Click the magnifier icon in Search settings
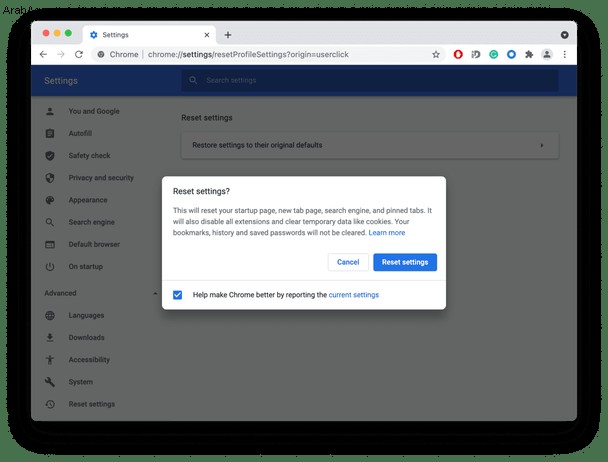The image size is (608, 462). 193,80
